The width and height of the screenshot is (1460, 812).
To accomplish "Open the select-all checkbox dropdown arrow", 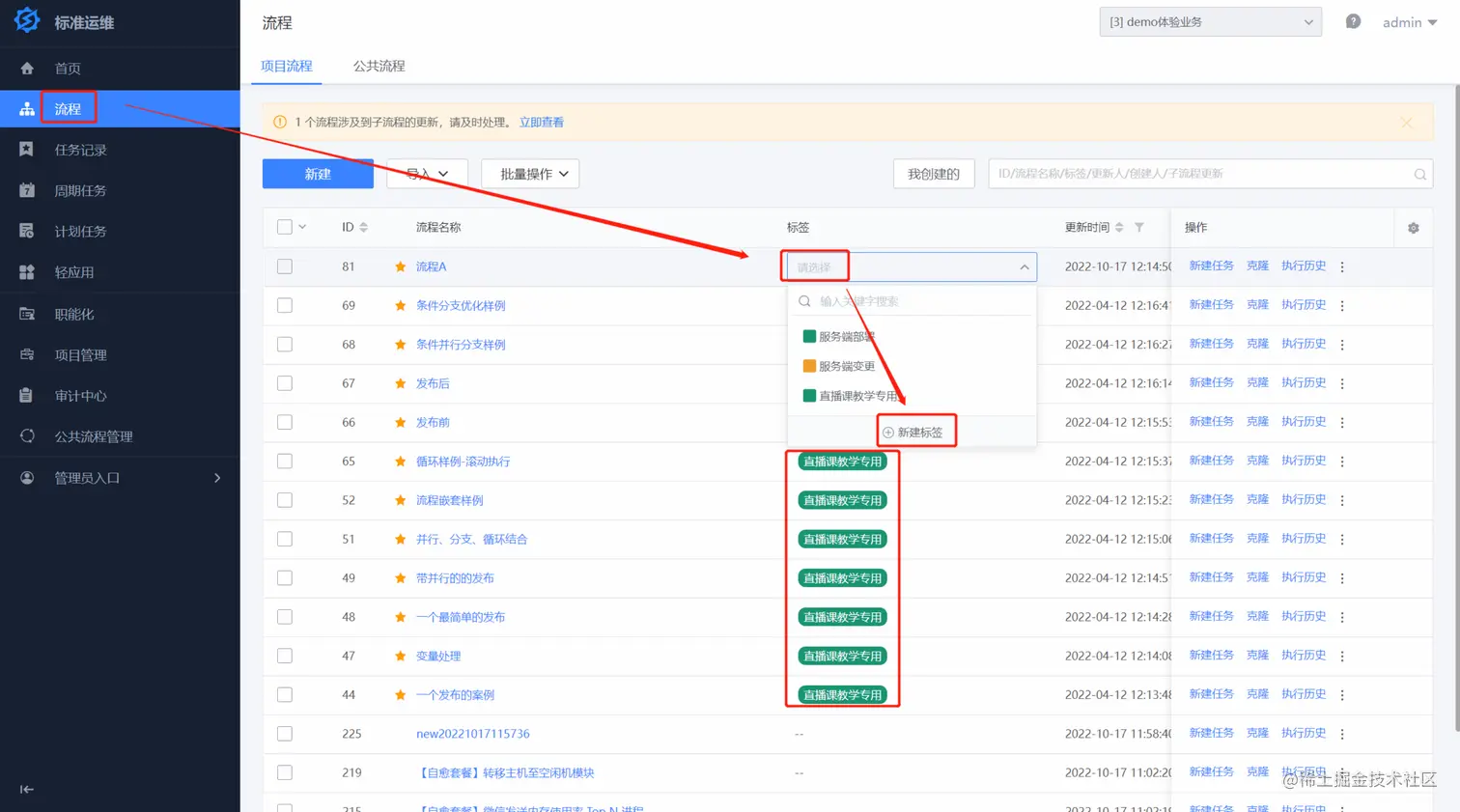I will coord(302,227).
